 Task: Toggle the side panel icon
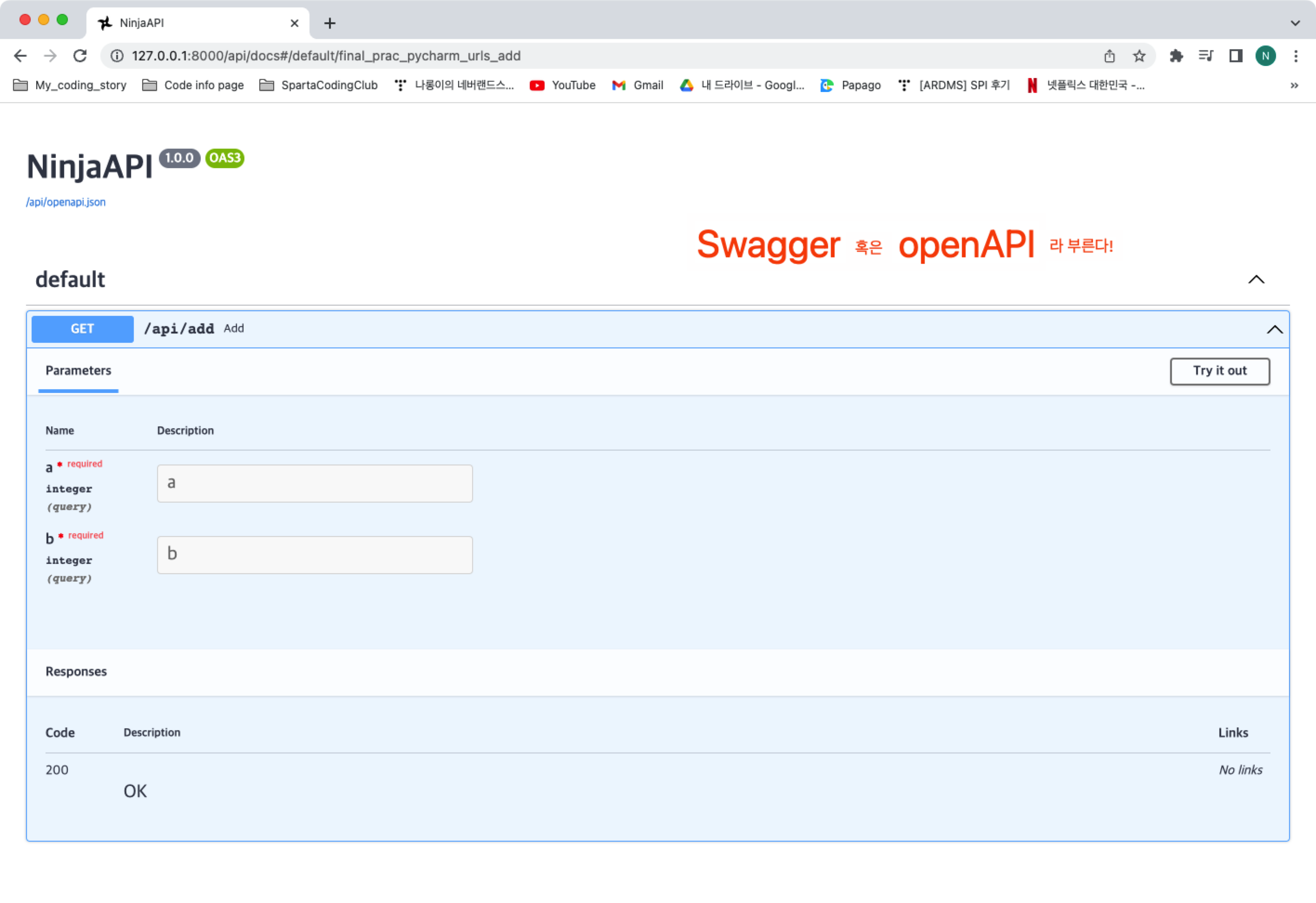pyautogui.click(x=1236, y=55)
